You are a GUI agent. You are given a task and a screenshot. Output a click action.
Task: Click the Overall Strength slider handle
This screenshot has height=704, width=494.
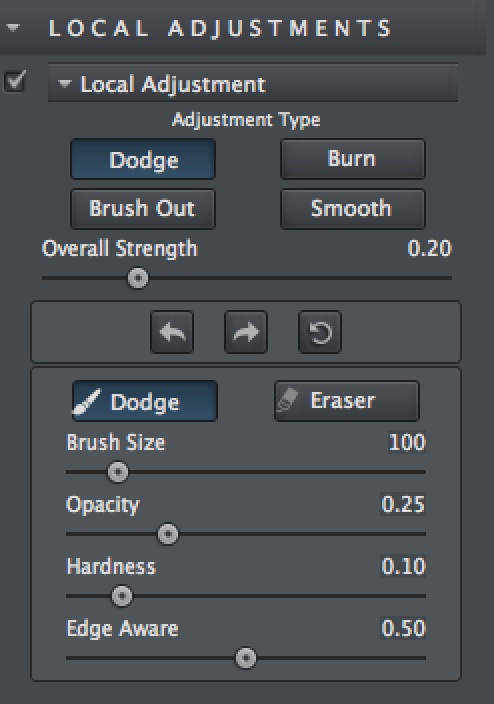click(x=138, y=278)
